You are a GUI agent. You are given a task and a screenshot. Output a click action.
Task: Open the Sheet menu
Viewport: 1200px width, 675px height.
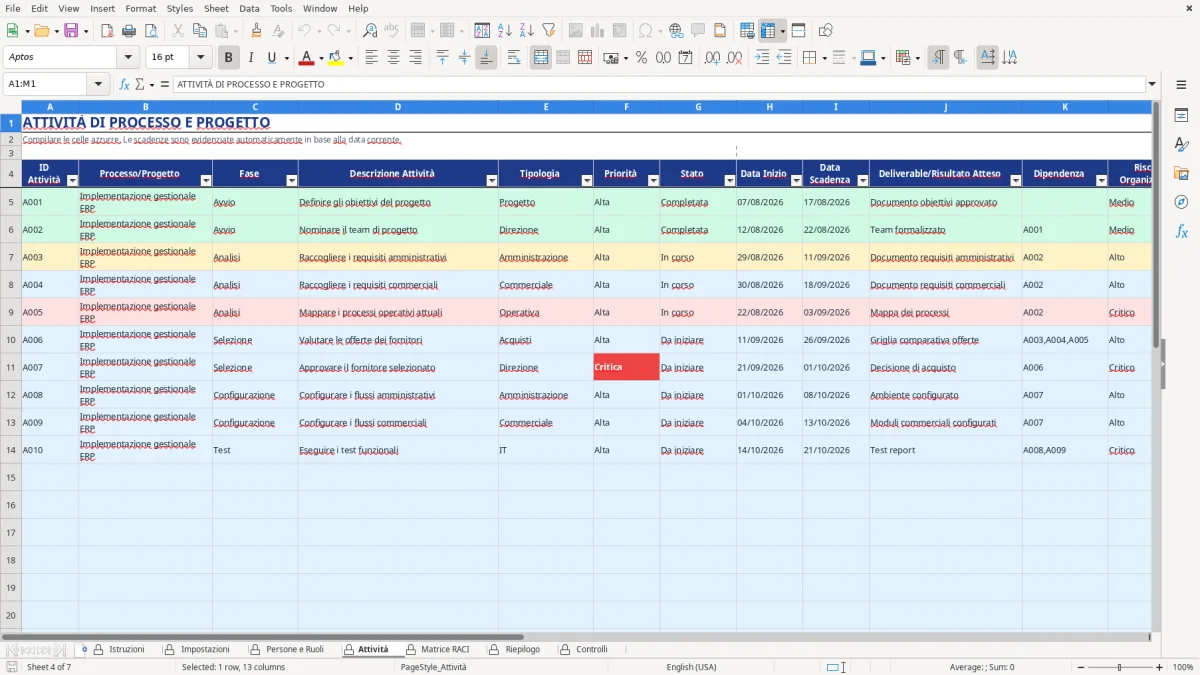tap(216, 8)
